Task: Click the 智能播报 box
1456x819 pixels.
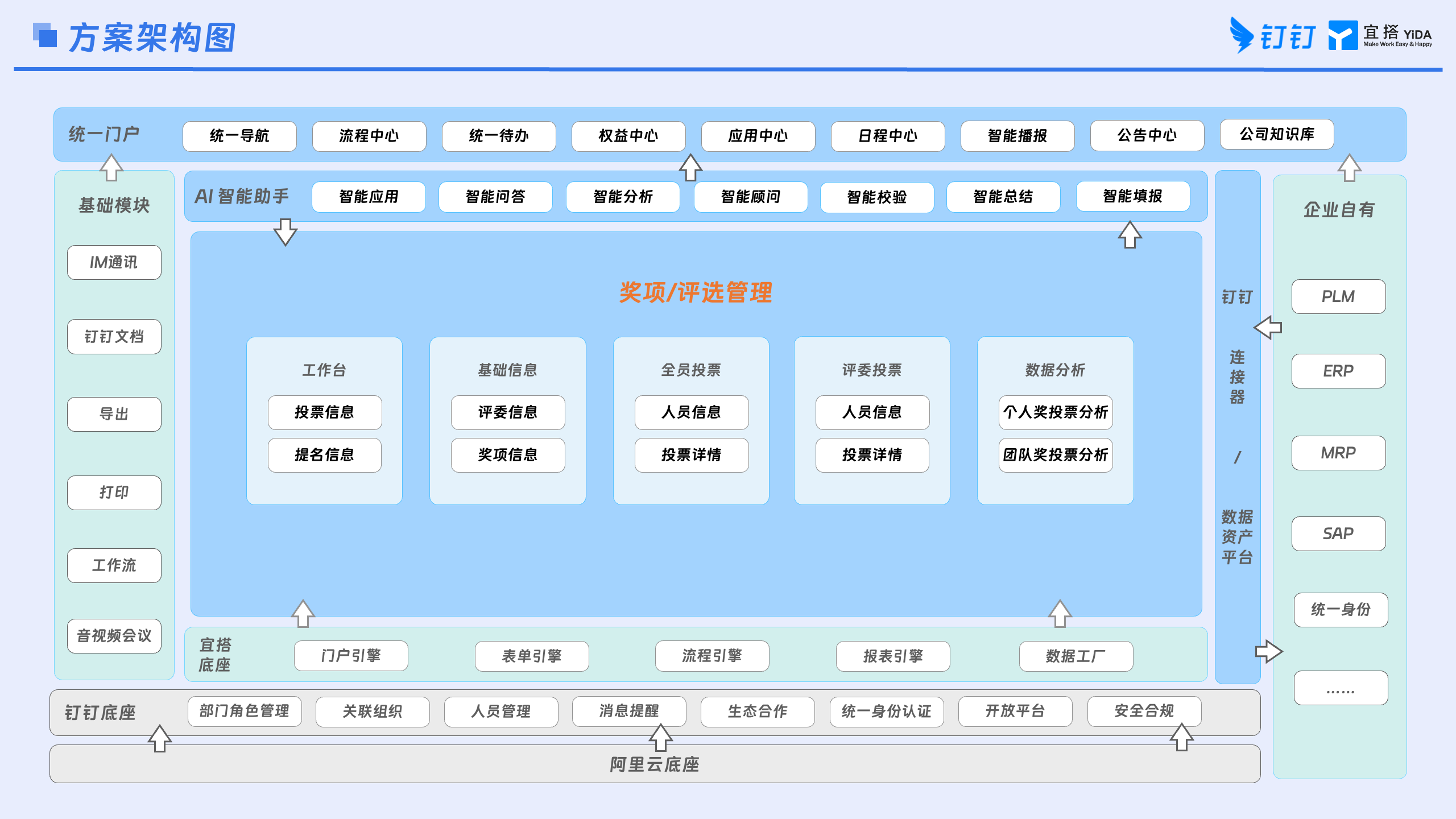Action: pos(1017,136)
